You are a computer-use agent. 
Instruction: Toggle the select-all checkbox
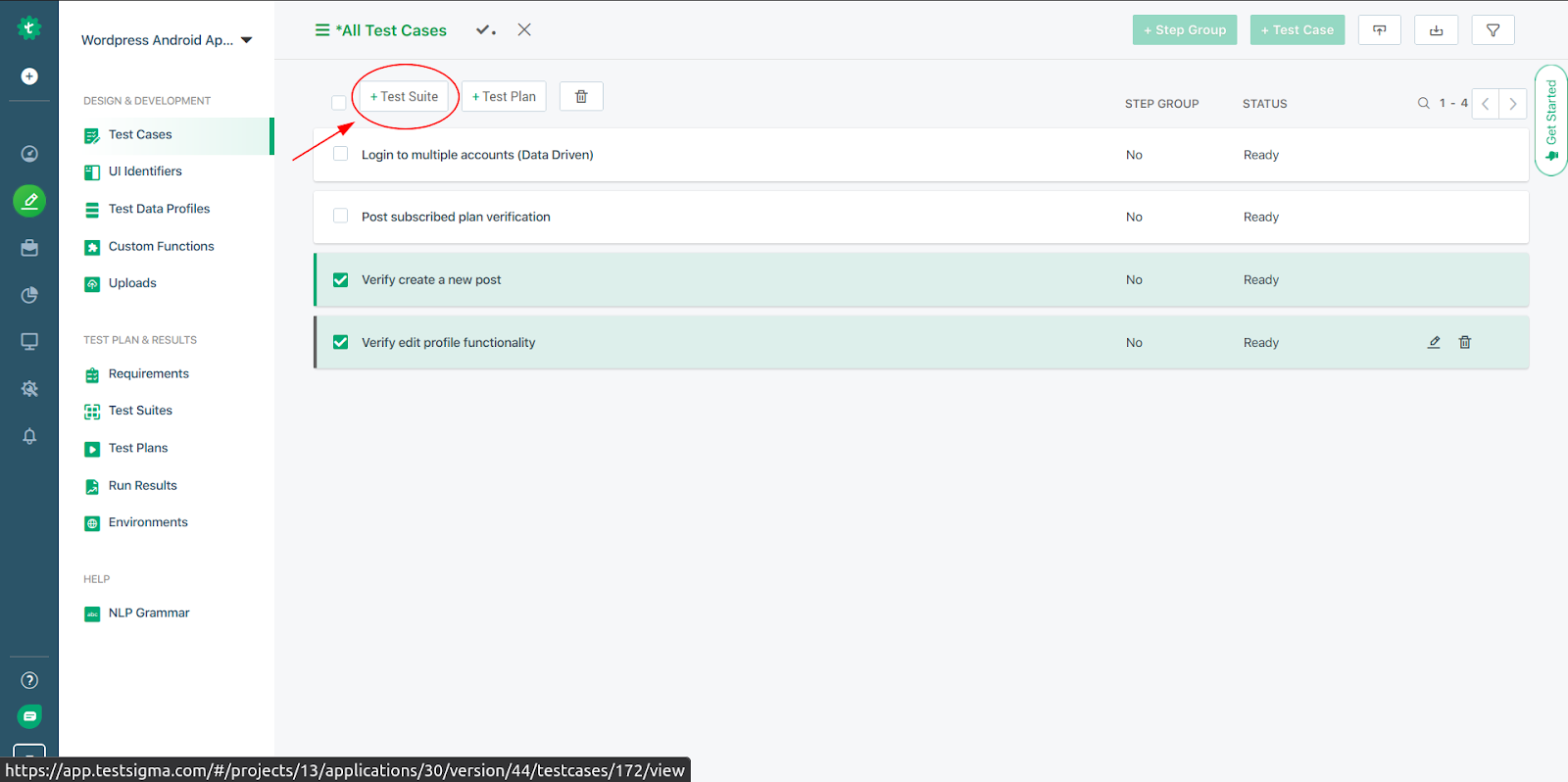click(338, 103)
